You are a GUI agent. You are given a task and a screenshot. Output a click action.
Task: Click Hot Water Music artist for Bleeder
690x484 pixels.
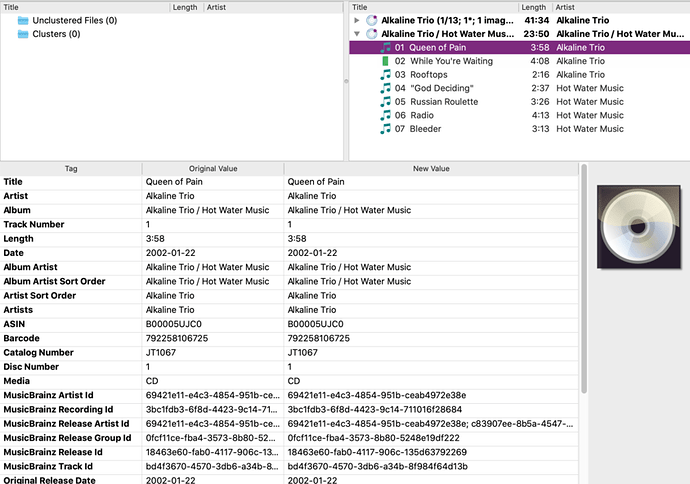point(590,129)
